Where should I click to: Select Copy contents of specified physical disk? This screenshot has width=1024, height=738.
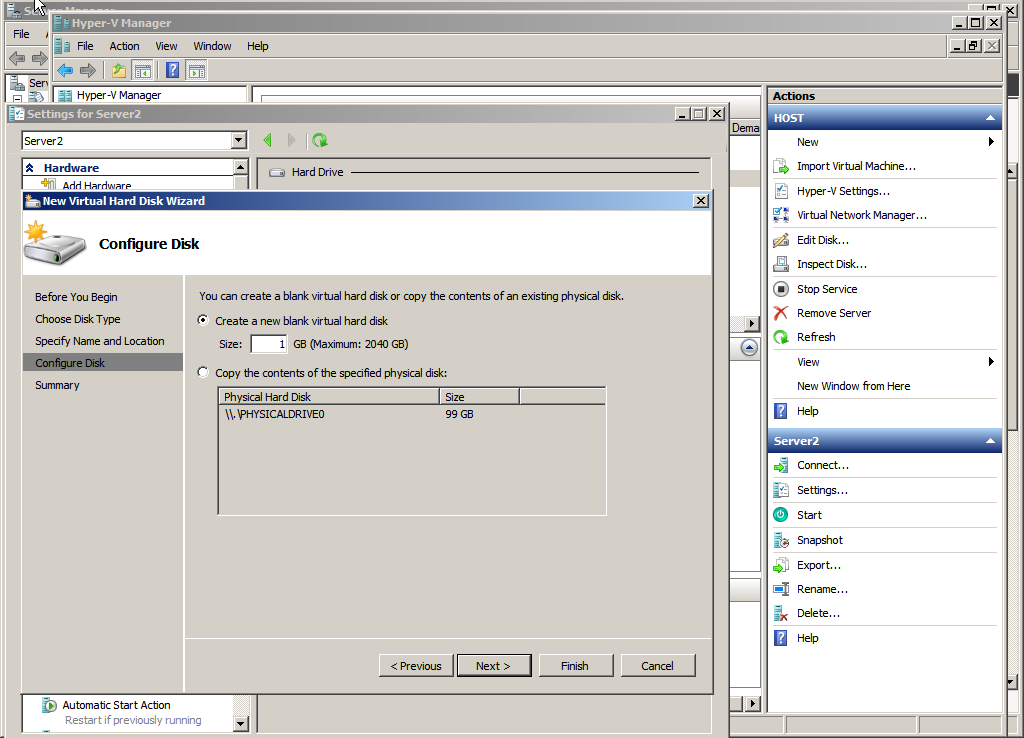(203, 372)
